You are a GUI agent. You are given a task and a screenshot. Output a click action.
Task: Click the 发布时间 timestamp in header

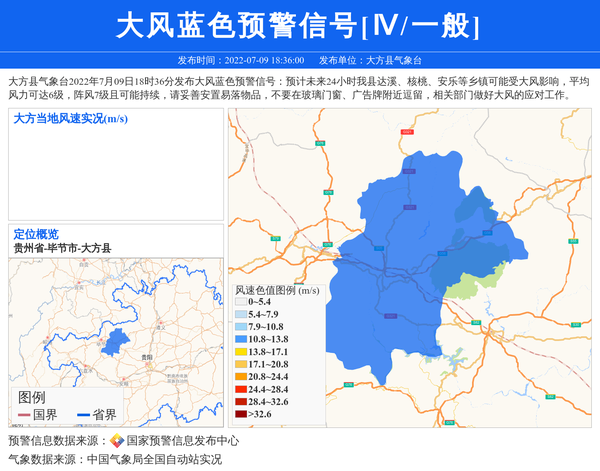[240, 60]
